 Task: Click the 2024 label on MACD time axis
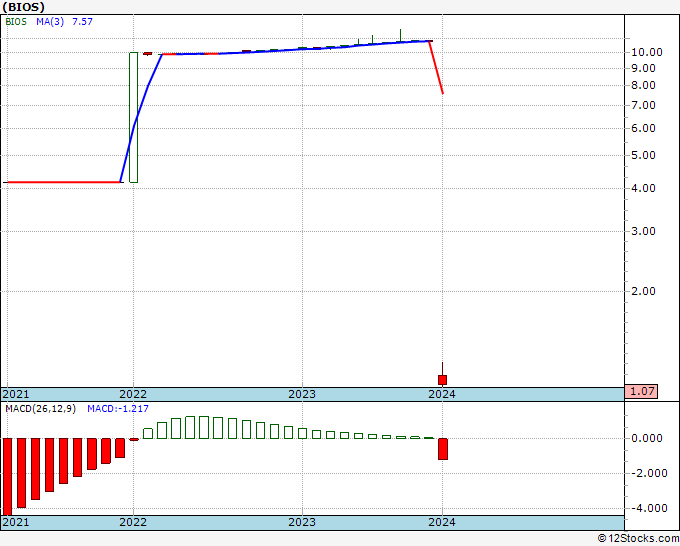442,522
